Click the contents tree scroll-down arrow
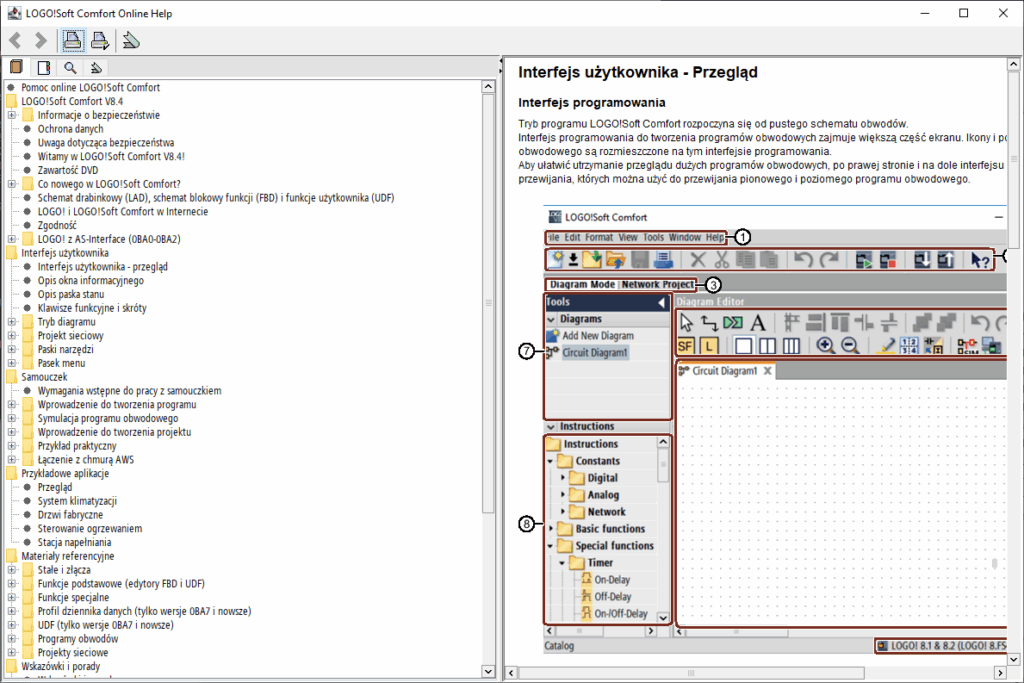Screen dimensions: 1024x683 [x=488, y=671]
